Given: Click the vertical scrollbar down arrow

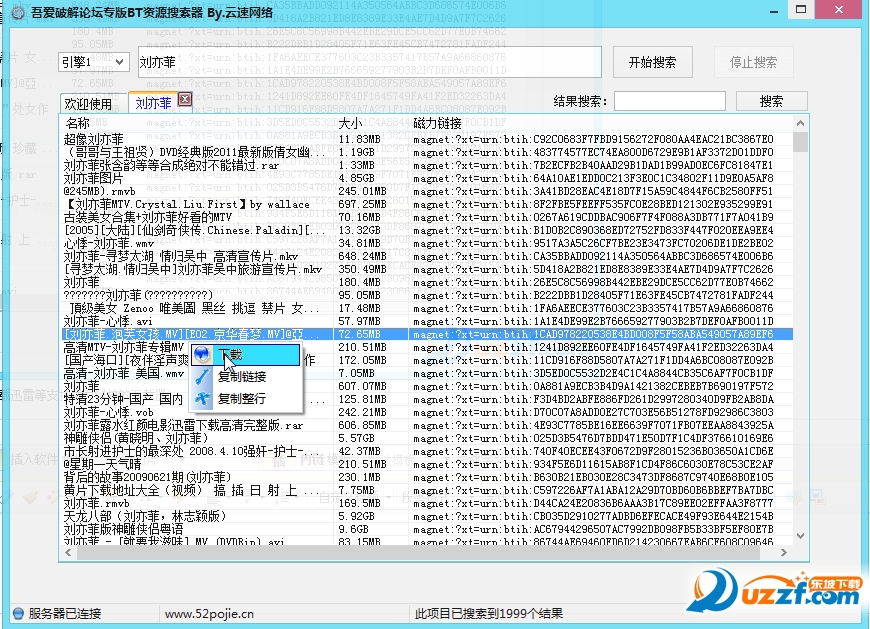Looking at the screenshot, I should point(800,536).
